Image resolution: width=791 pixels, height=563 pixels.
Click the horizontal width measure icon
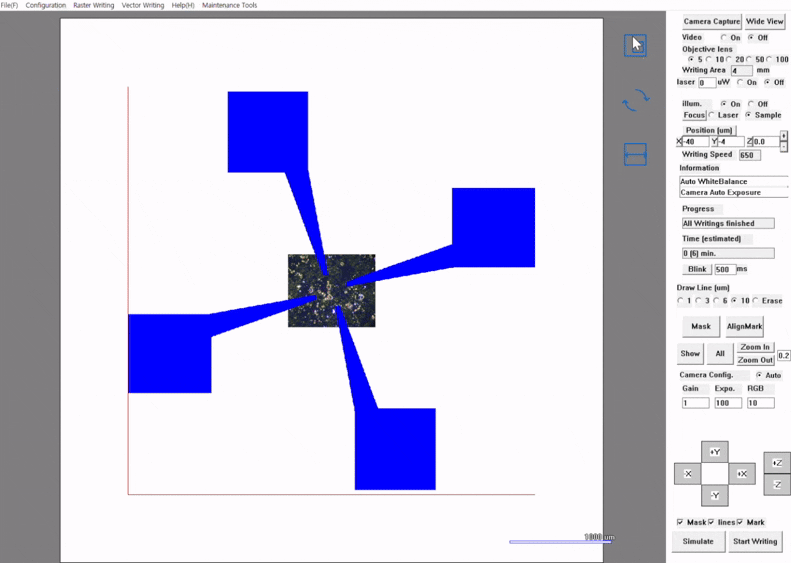635,154
